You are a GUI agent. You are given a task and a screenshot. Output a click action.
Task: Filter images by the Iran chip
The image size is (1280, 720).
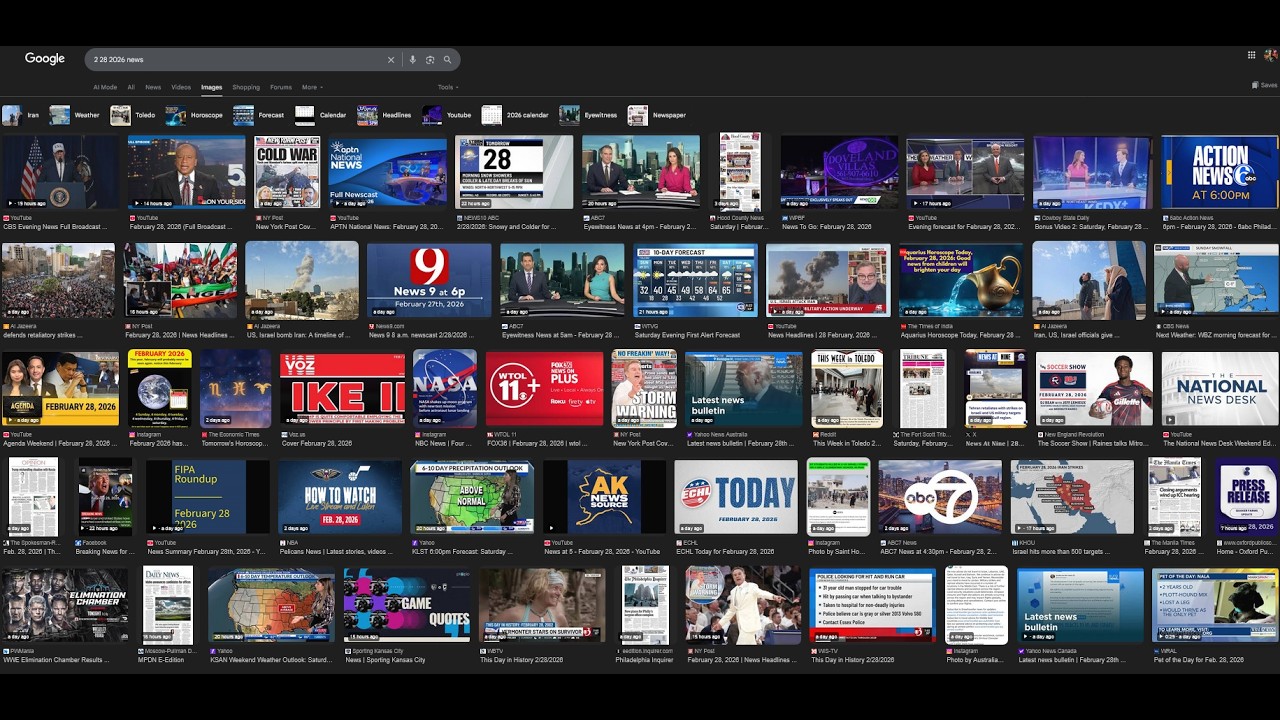click(x=21, y=115)
